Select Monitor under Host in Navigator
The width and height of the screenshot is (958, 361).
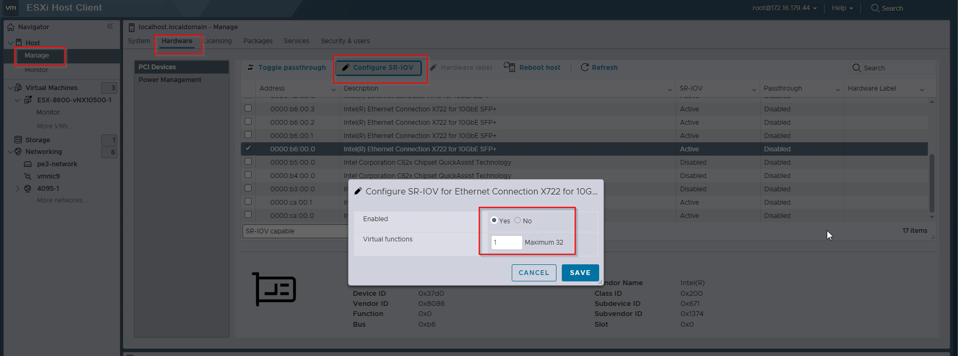(36, 70)
